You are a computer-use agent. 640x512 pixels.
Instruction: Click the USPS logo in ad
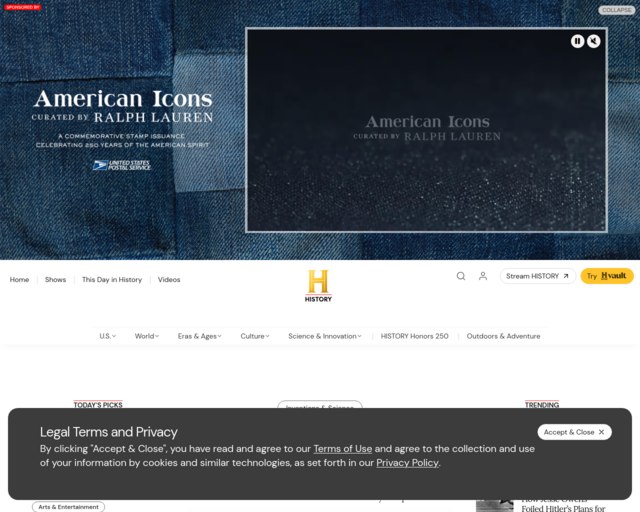pyautogui.click(x=122, y=165)
